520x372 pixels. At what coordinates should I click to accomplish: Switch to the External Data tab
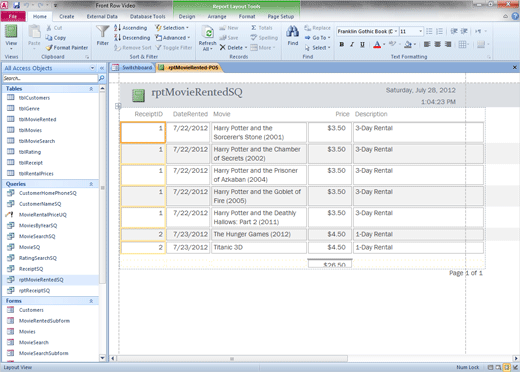(102, 16)
